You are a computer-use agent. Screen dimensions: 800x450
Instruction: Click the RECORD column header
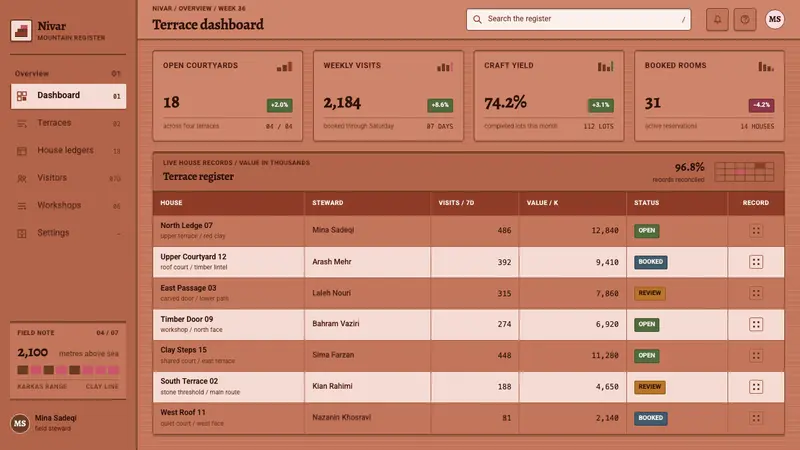(756, 203)
